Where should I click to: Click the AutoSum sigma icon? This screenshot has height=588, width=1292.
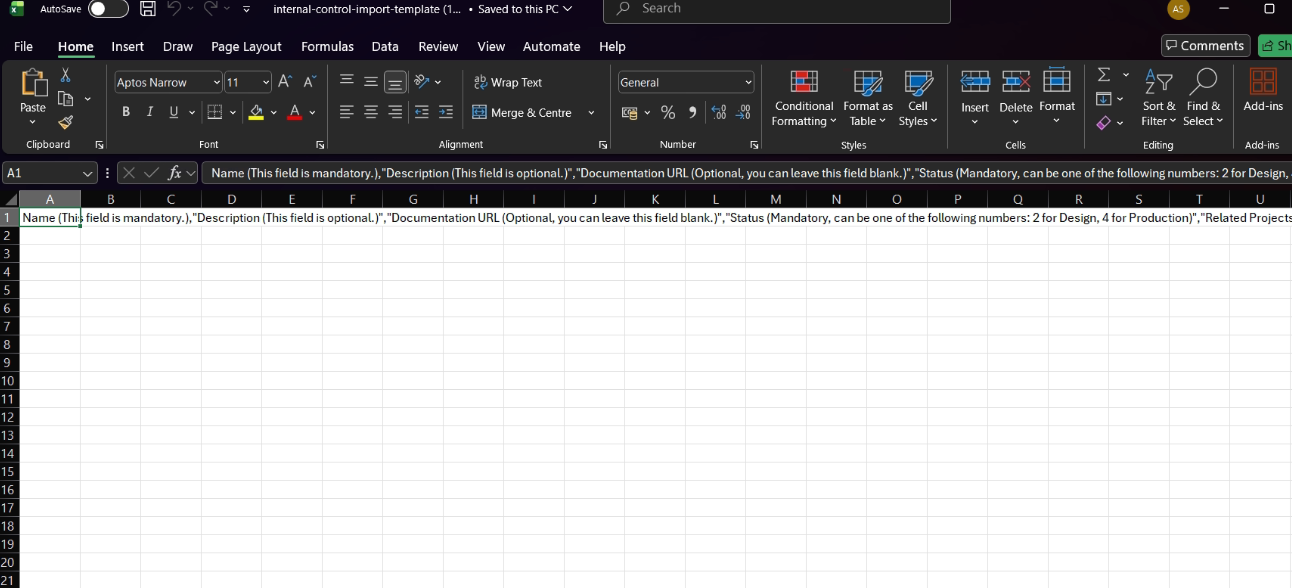click(1104, 75)
